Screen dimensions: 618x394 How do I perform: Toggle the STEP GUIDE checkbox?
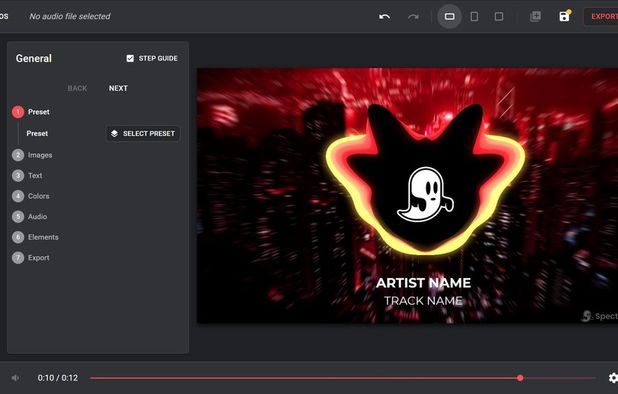point(130,58)
